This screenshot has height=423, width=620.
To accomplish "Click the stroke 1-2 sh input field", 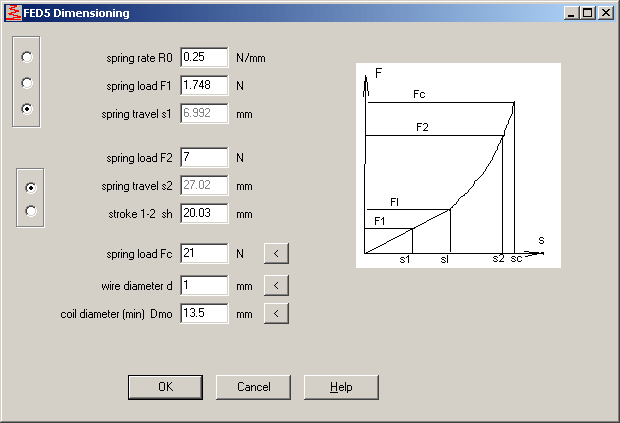I will click(204, 214).
